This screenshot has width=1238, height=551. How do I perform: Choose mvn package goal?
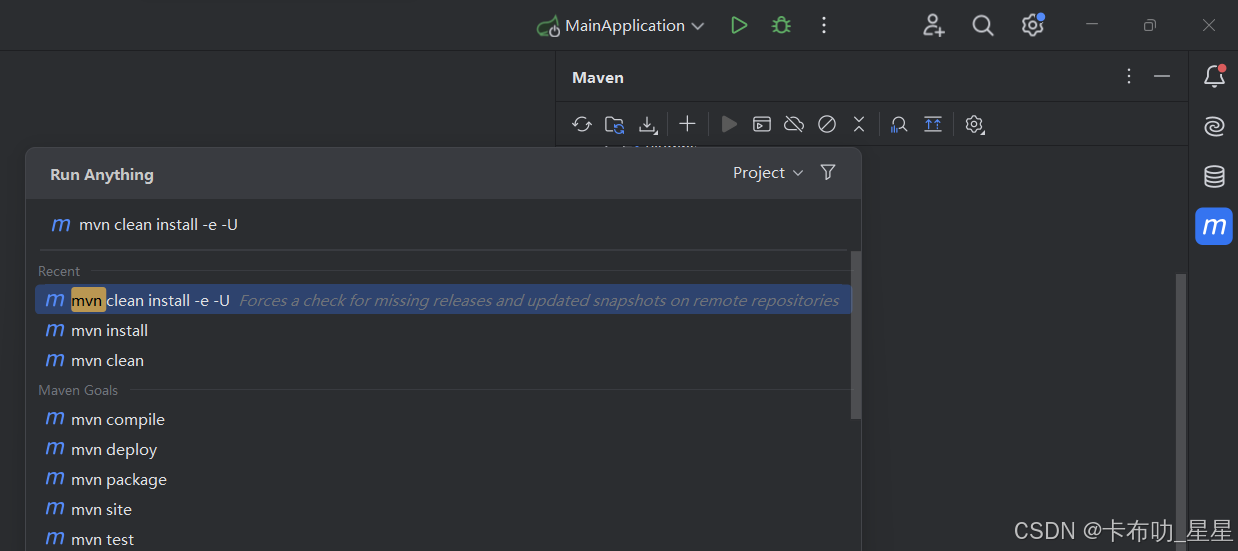[443, 479]
